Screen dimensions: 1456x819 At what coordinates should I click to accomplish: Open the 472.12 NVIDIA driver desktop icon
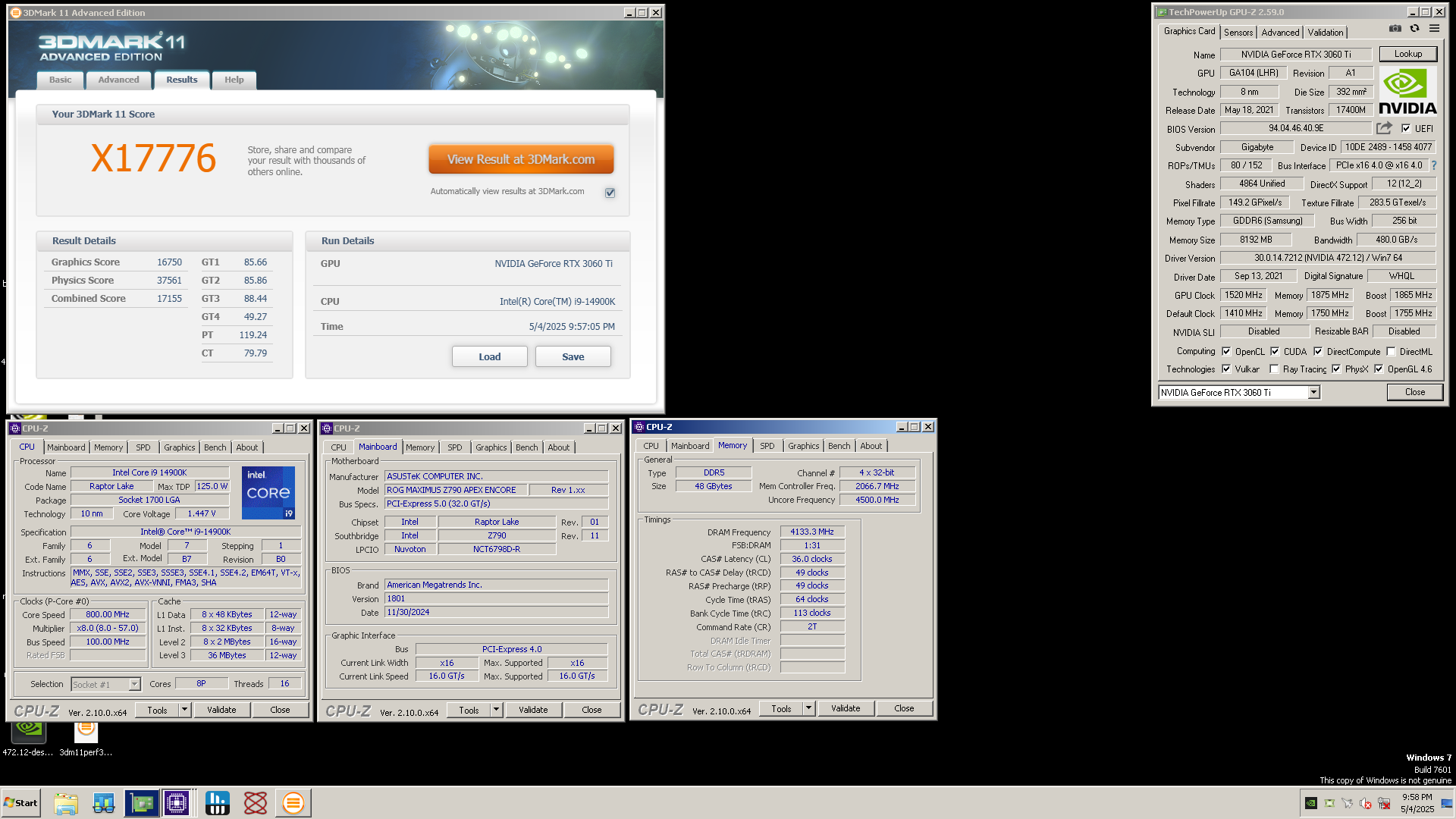28,738
